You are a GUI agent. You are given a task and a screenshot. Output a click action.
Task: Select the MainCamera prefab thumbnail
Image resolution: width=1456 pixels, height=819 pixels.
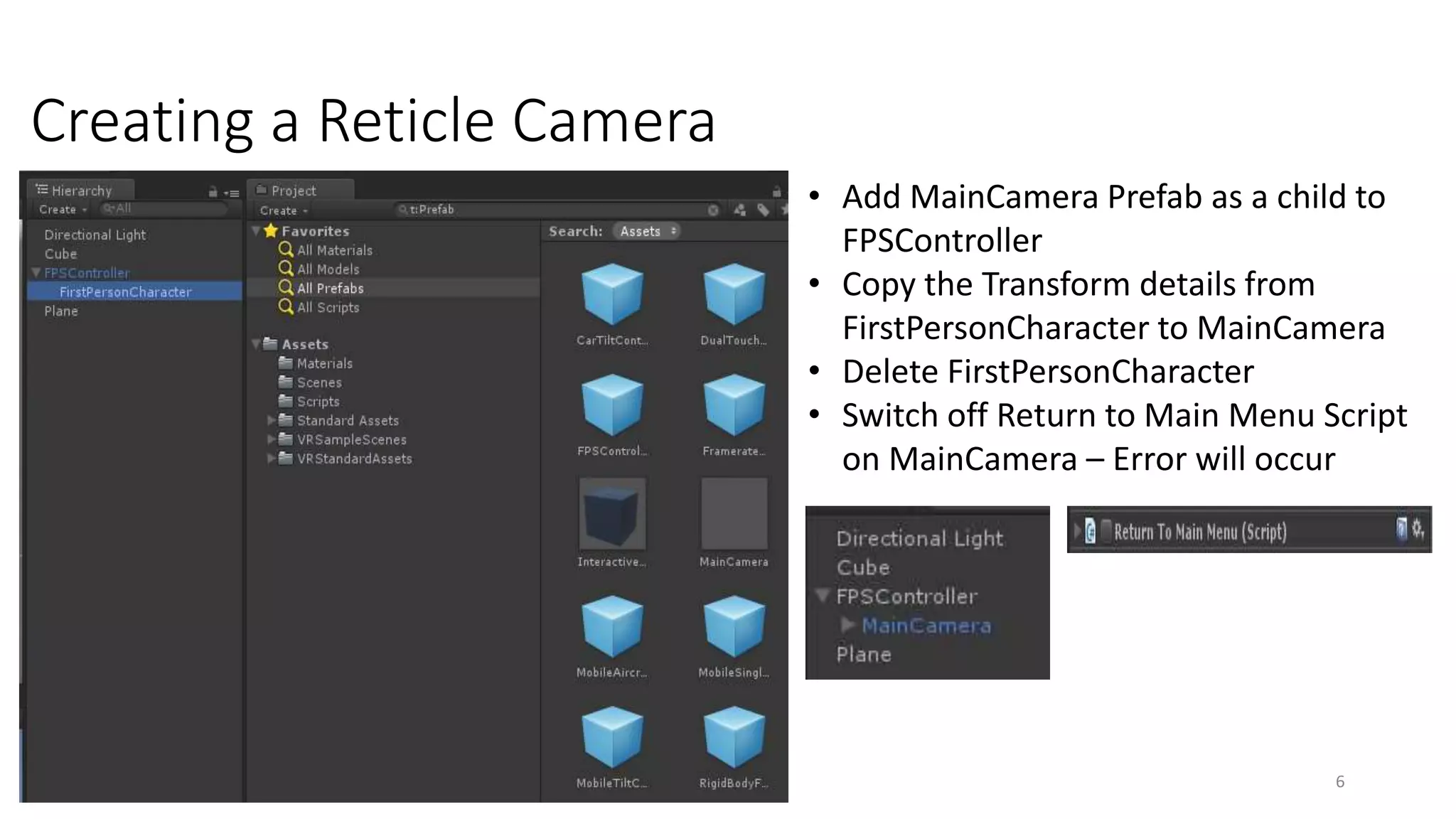(x=734, y=513)
